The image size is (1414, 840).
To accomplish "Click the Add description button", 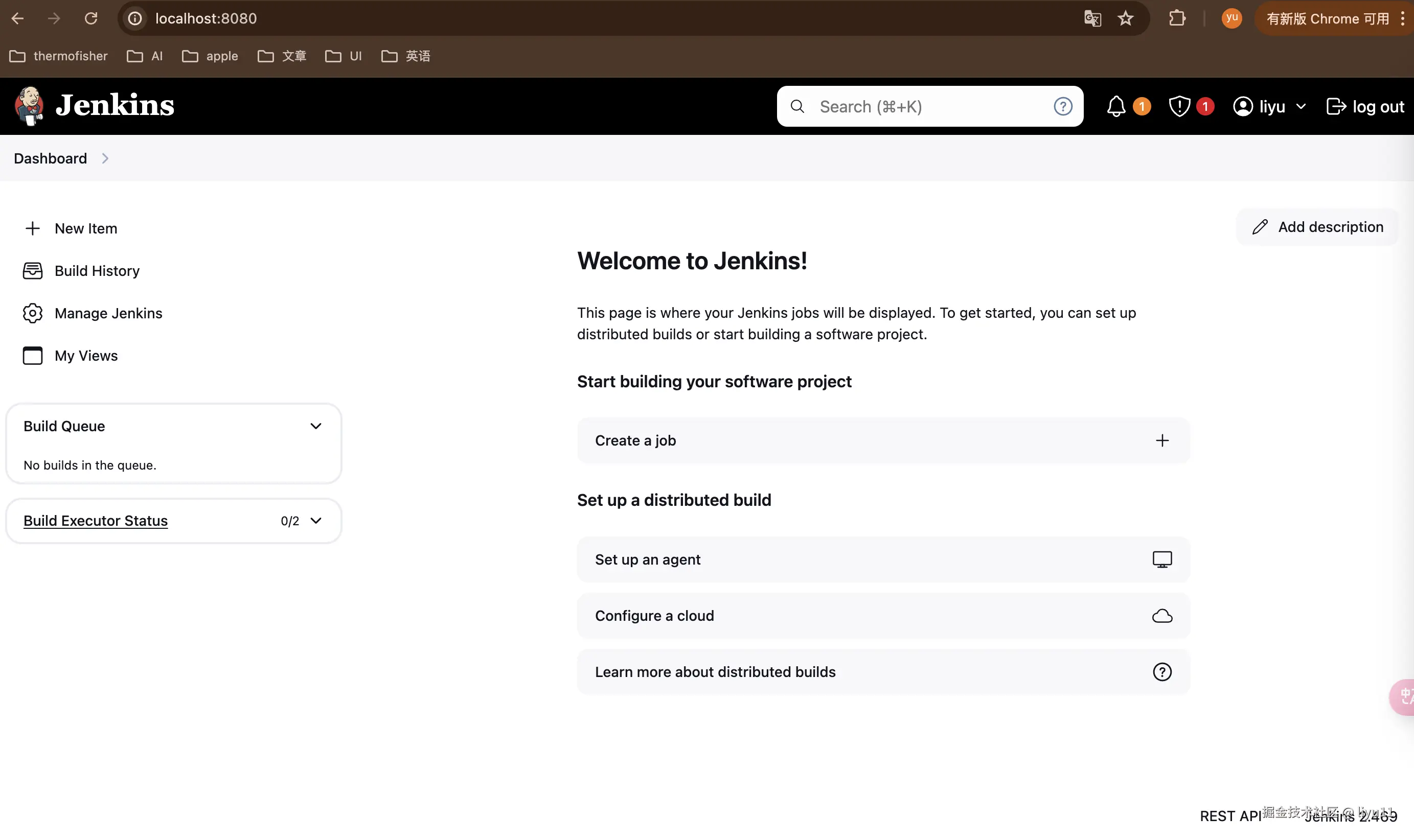I will (1317, 227).
